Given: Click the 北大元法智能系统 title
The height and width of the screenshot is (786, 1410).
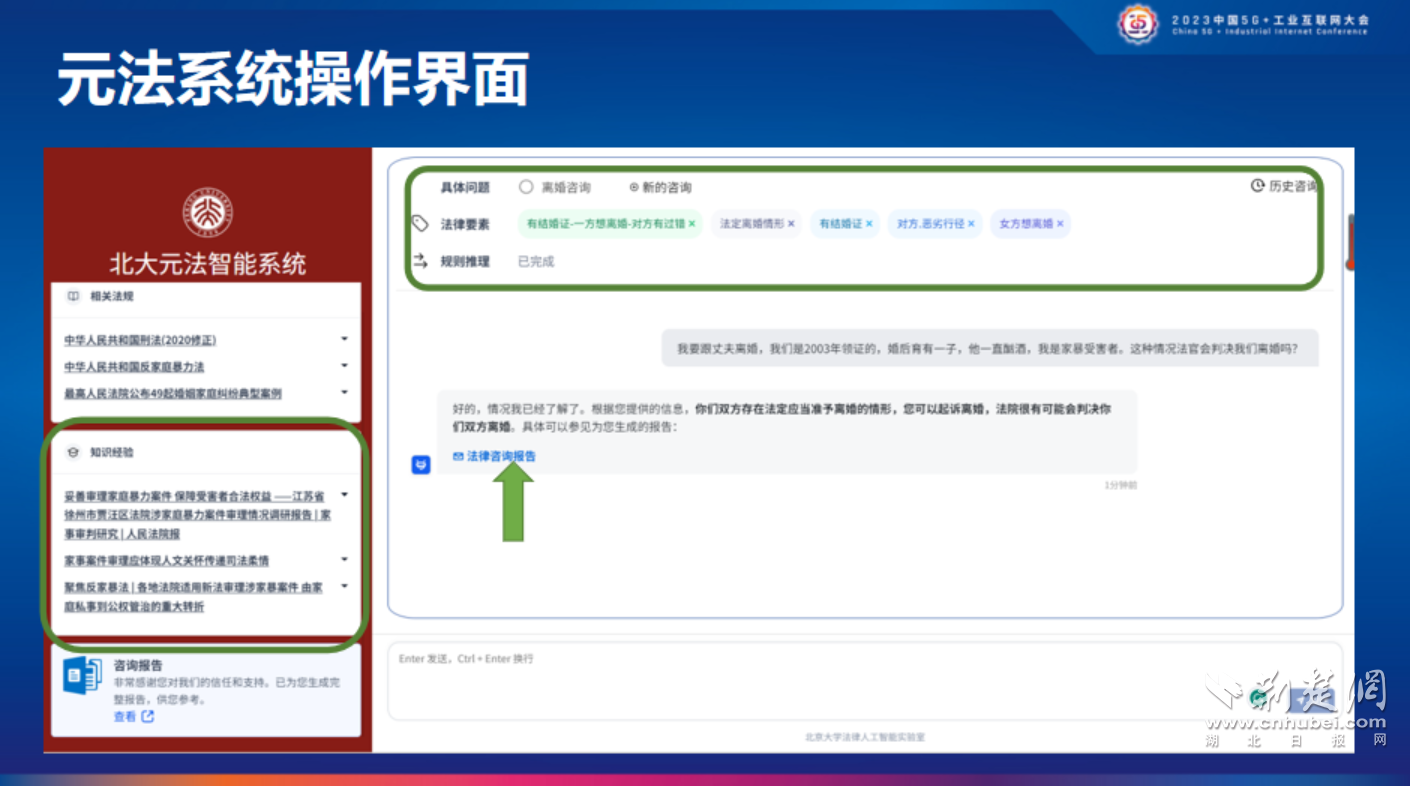Looking at the screenshot, I should [208, 264].
